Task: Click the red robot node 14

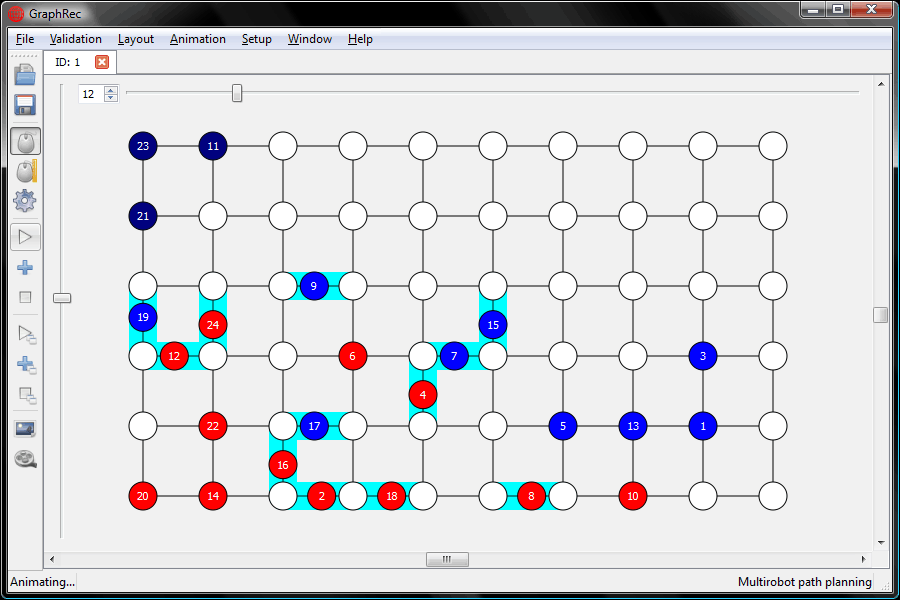Action: point(213,496)
